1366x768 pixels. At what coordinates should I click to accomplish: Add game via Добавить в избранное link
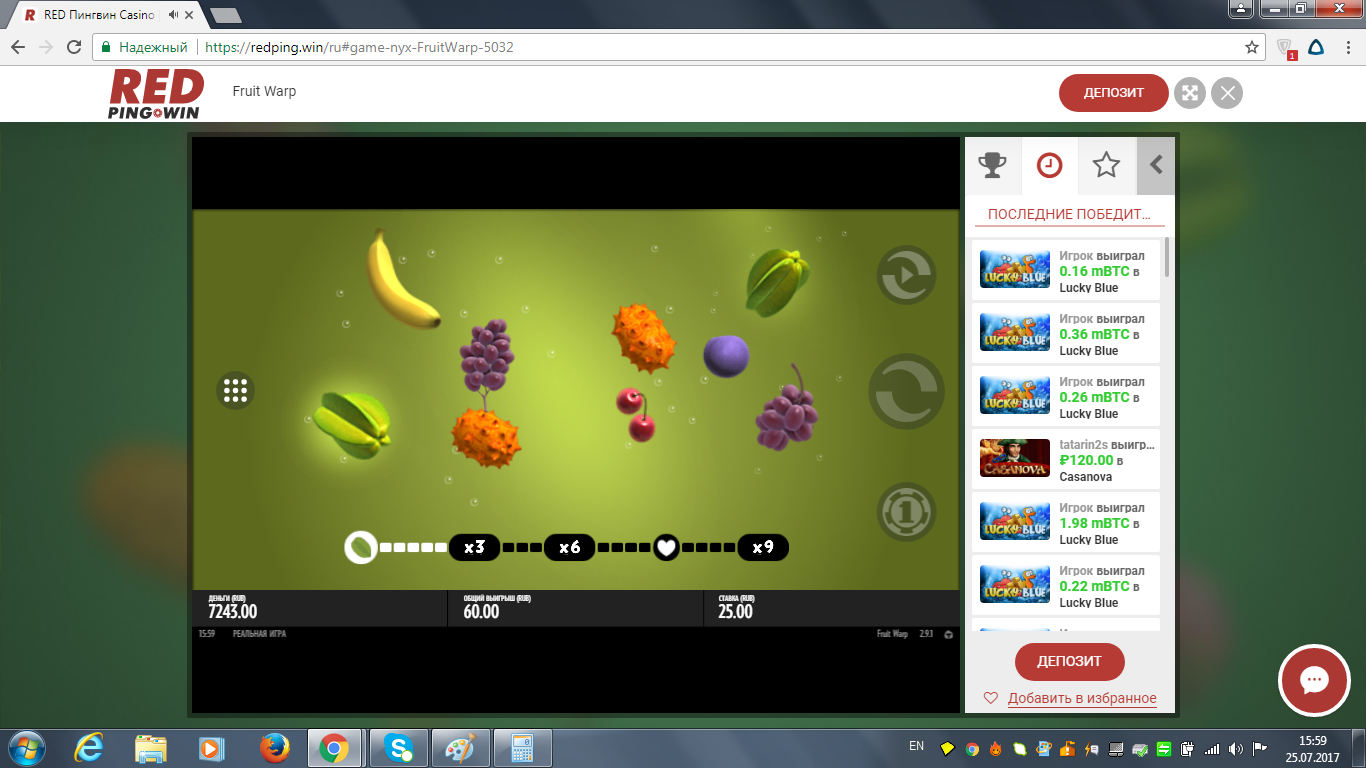tap(1082, 698)
